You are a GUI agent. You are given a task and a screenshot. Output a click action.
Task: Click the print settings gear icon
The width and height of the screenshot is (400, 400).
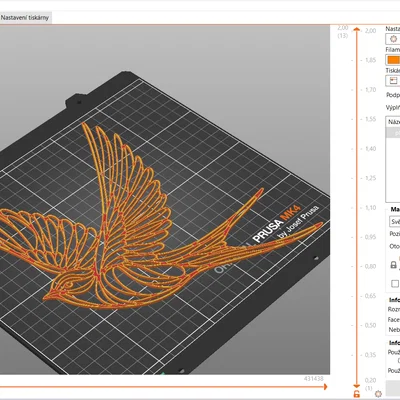pos(393,39)
